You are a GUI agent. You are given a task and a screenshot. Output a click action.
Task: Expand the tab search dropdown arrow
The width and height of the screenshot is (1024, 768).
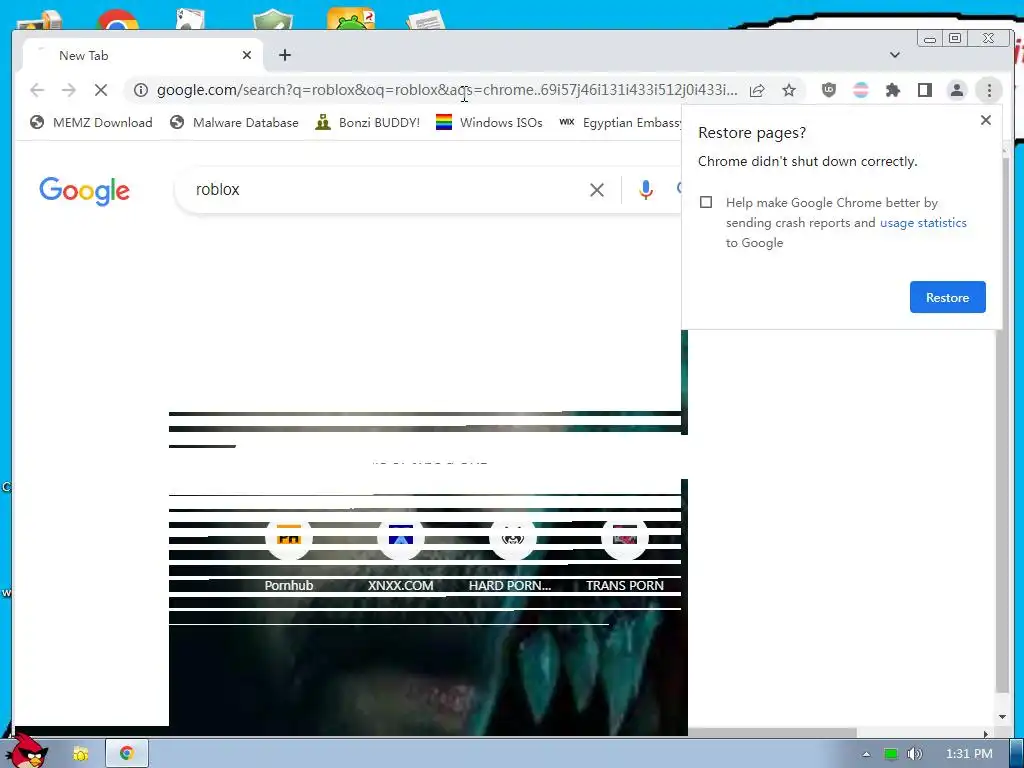(x=895, y=55)
